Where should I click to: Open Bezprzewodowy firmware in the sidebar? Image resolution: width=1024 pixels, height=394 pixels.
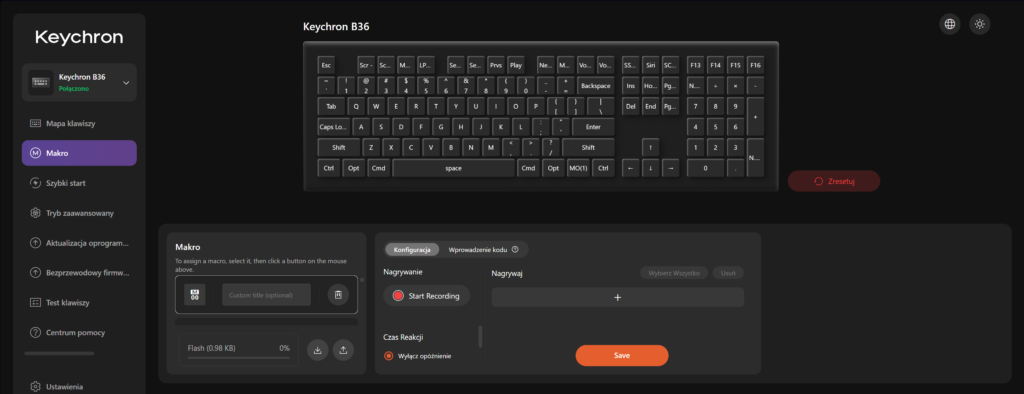coord(79,272)
